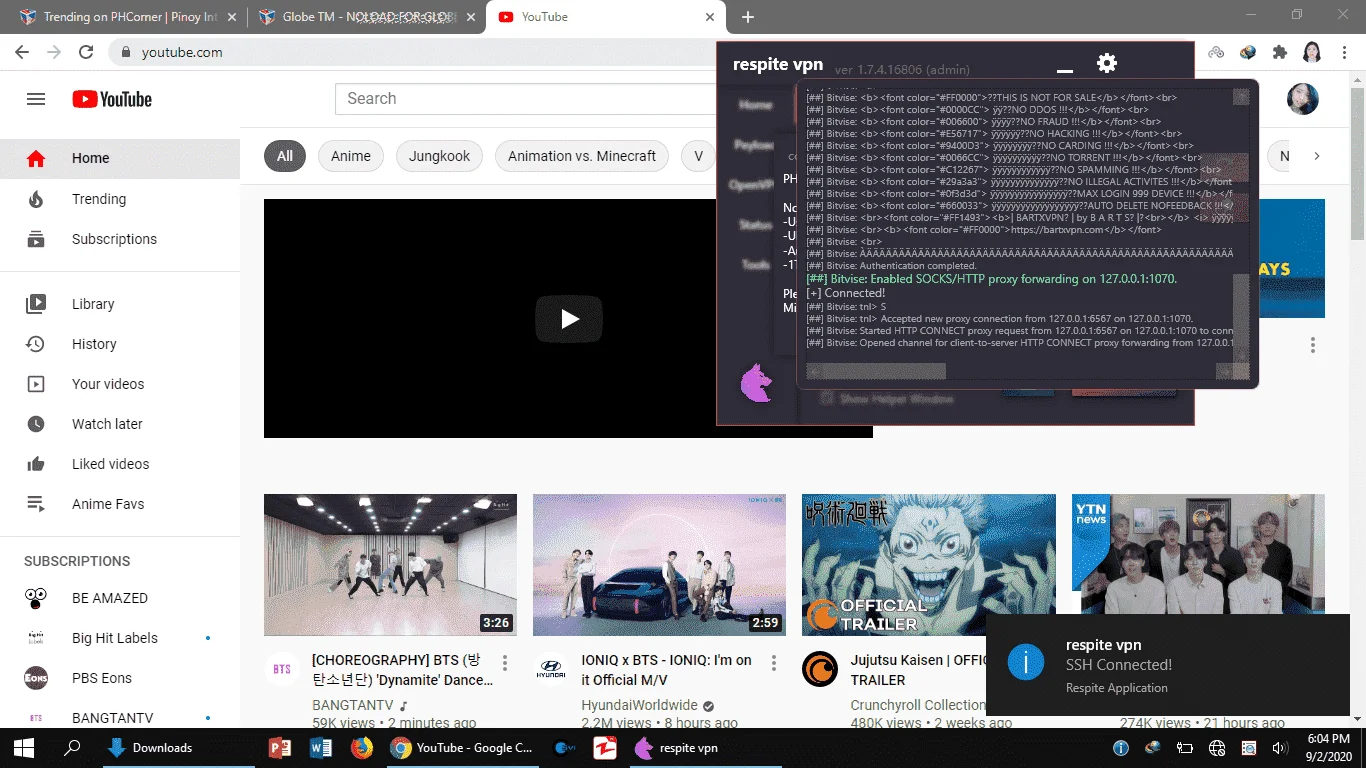Image resolution: width=1366 pixels, height=768 pixels.
Task: Select the Animation vs. Minecraft chip
Action: click(x=582, y=156)
